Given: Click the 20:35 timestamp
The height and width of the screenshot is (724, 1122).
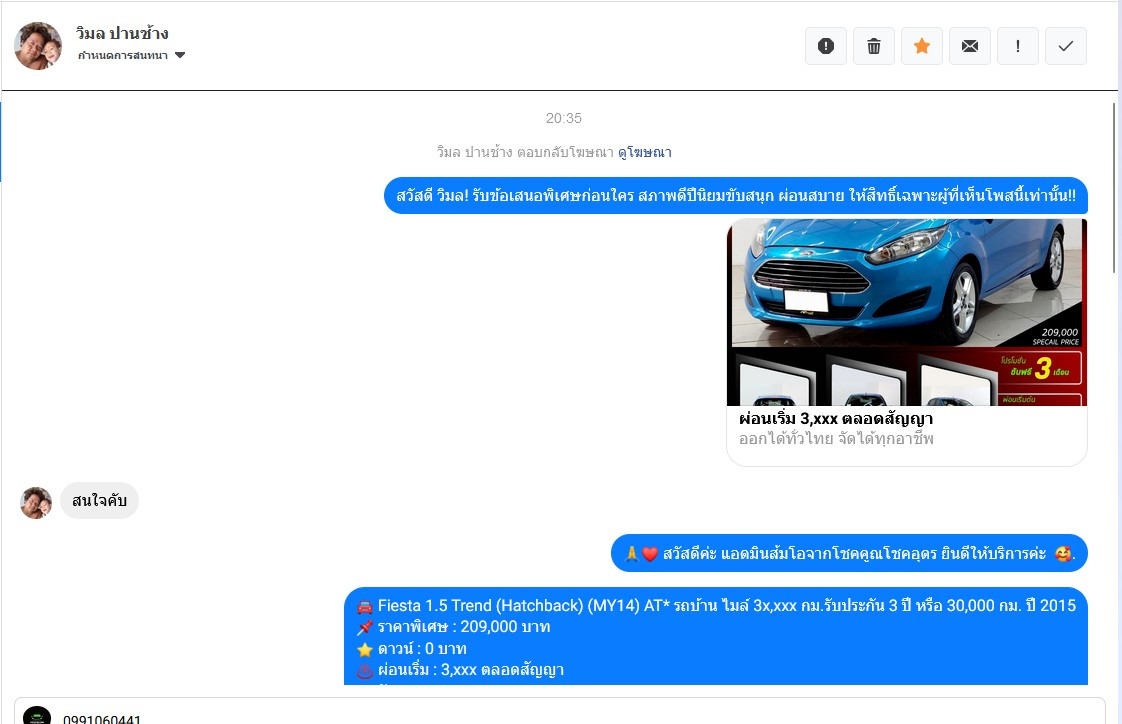Looking at the screenshot, I should [x=564, y=118].
